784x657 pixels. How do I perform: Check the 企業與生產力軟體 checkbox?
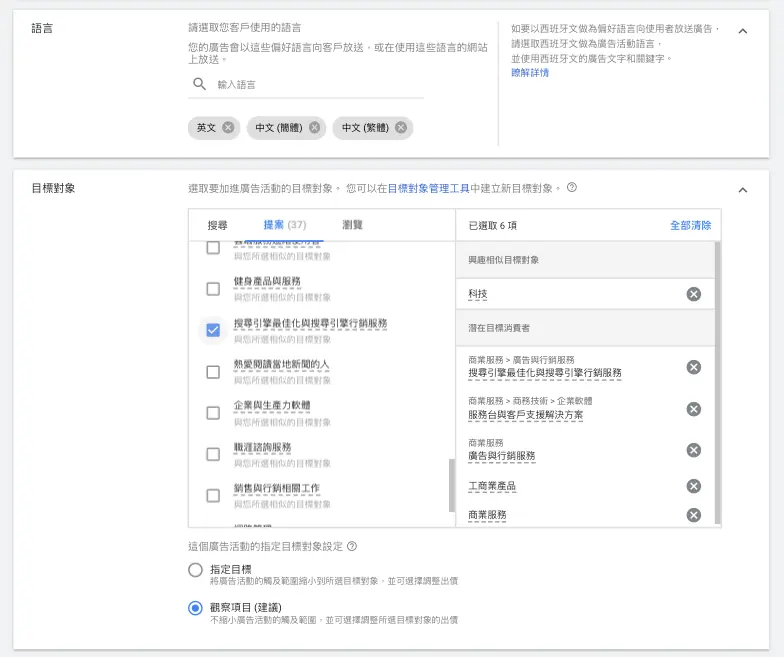tap(213, 413)
